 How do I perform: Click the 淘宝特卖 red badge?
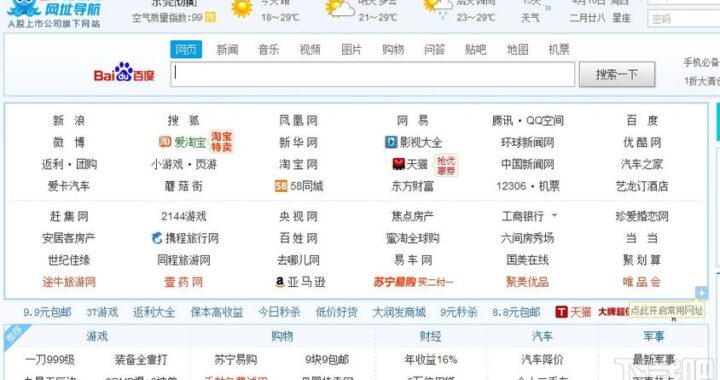[x=221, y=142]
